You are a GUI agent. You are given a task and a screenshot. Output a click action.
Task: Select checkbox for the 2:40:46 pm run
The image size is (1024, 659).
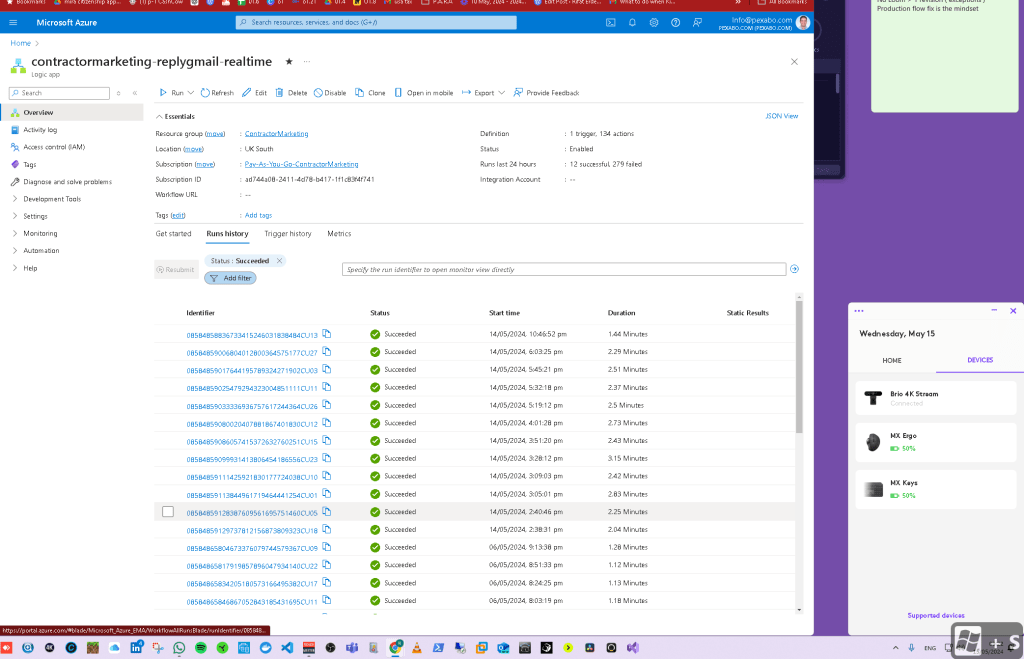point(168,512)
